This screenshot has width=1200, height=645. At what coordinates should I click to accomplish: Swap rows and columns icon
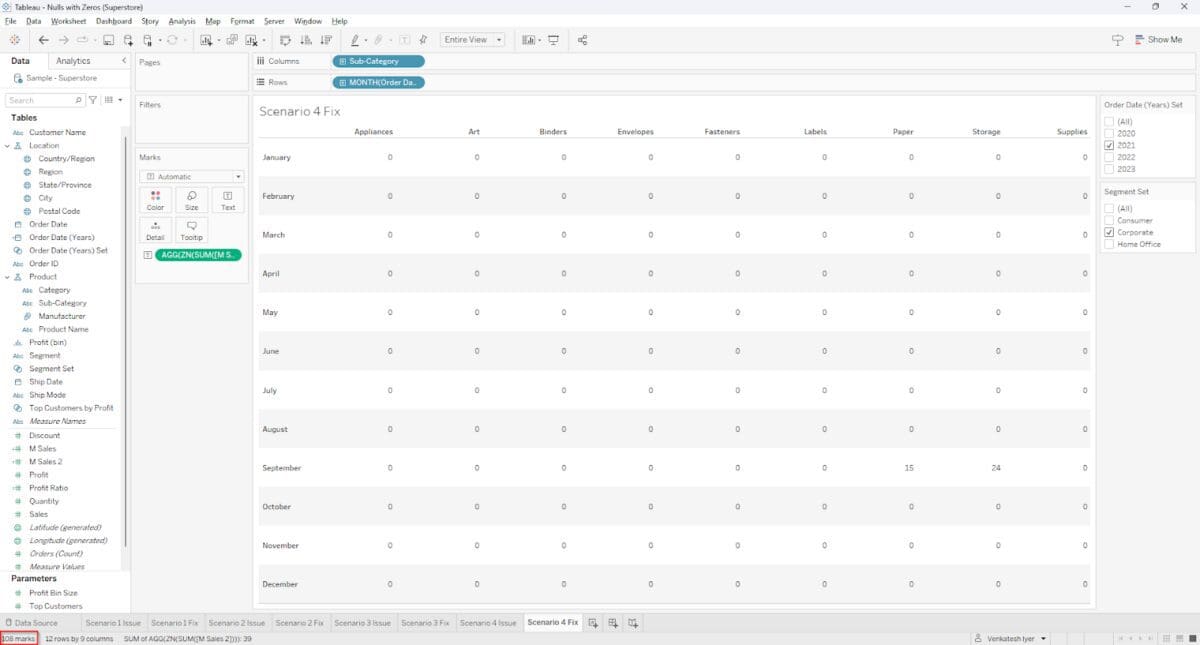tap(285, 40)
